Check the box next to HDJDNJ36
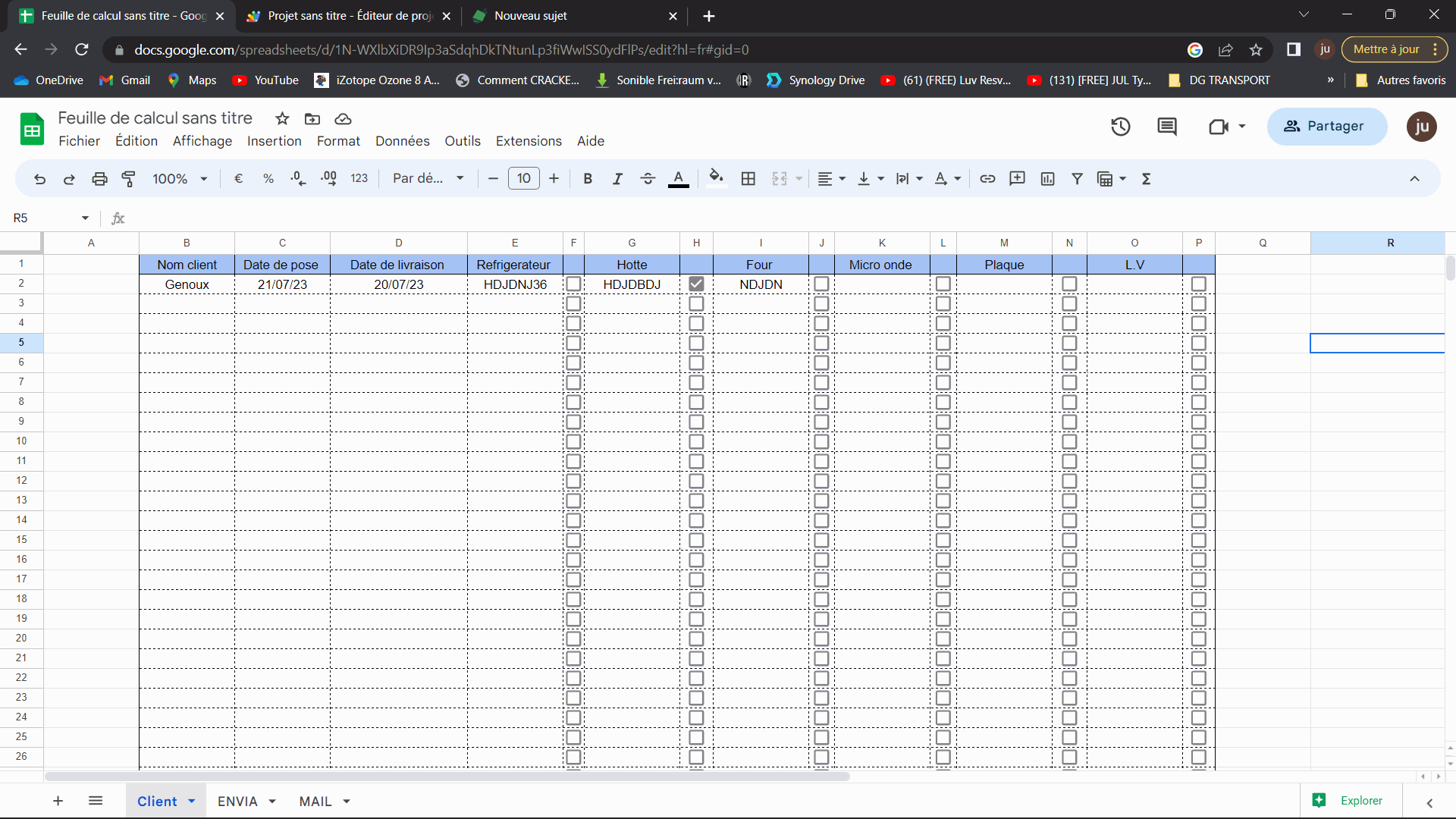 pyautogui.click(x=574, y=284)
